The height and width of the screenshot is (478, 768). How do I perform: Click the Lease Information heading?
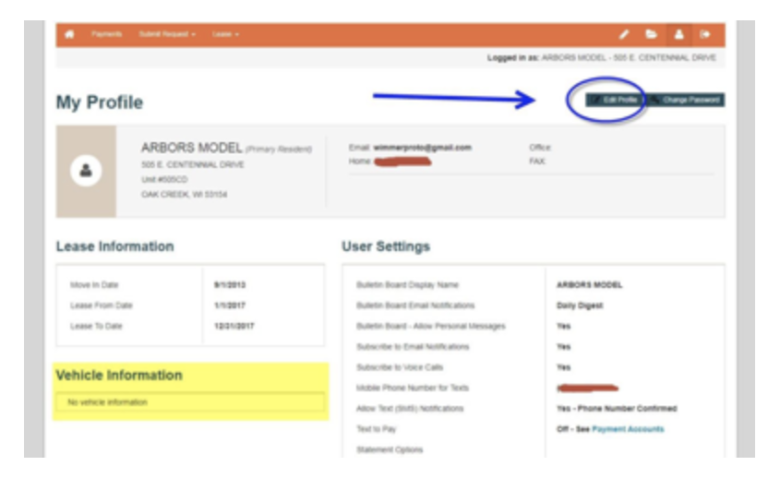[114, 246]
